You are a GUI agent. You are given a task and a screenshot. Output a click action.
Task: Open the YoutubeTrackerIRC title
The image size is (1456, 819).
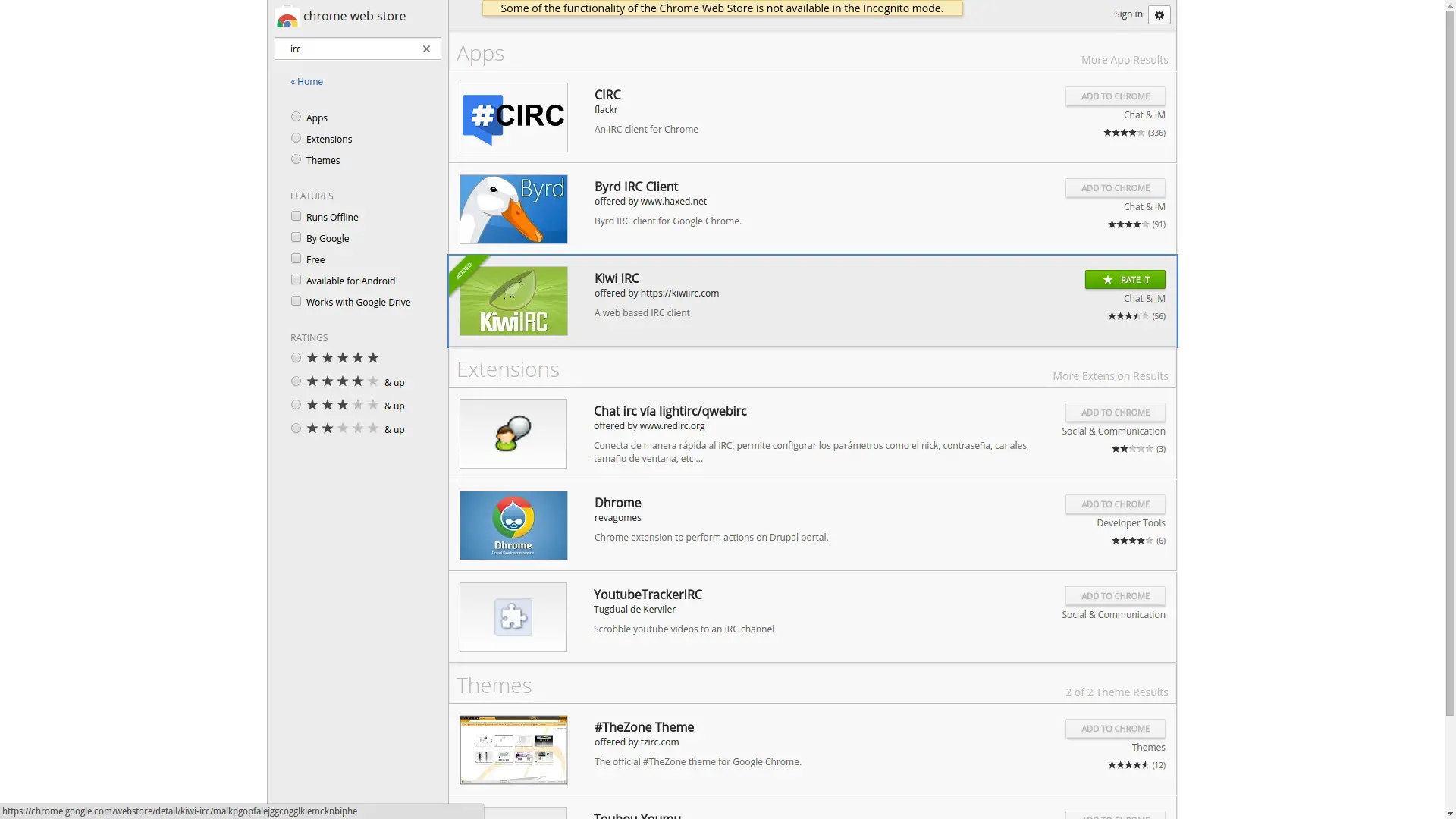click(648, 595)
